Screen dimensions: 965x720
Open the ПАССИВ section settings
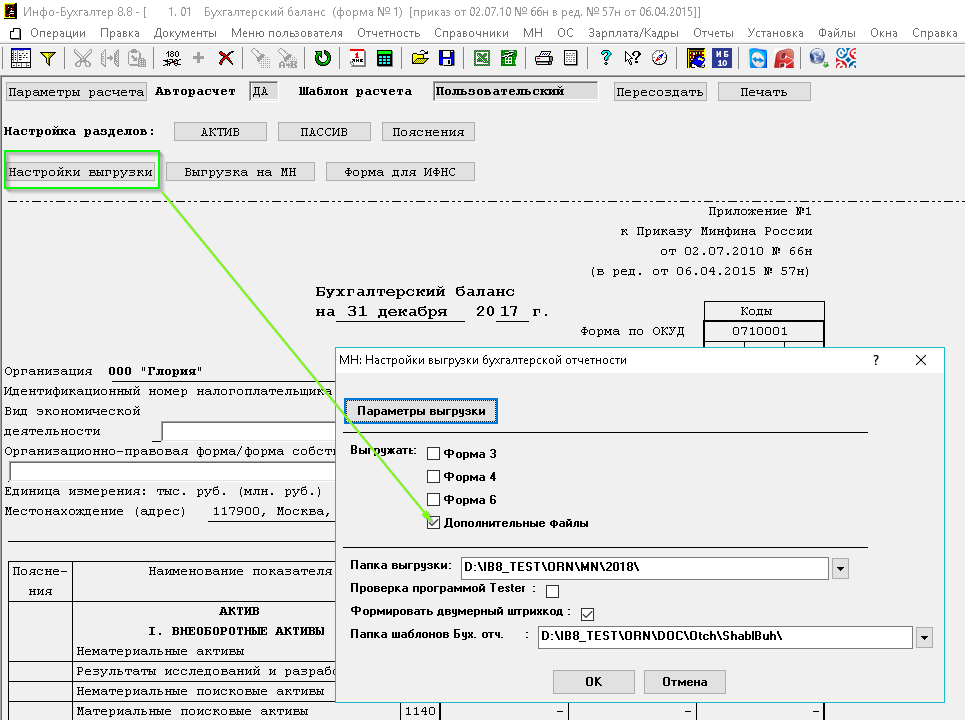[x=324, y=132]
